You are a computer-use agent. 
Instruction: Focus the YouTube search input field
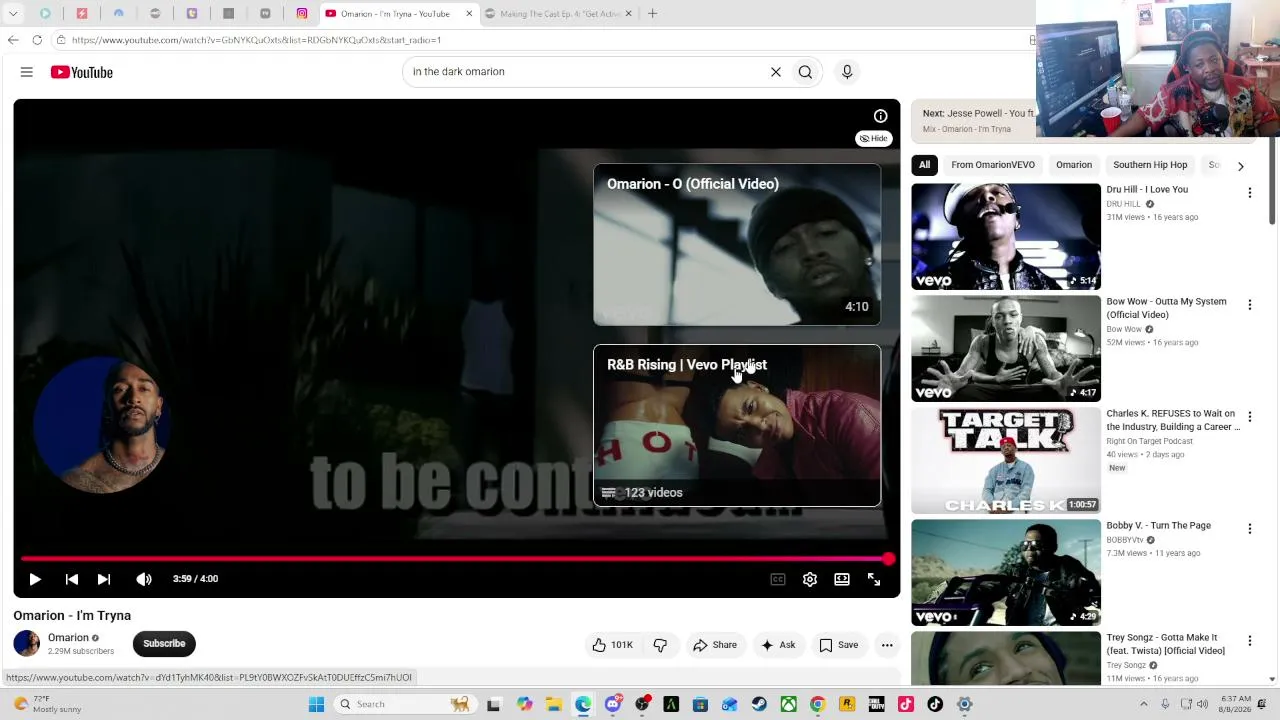[585, 72]
